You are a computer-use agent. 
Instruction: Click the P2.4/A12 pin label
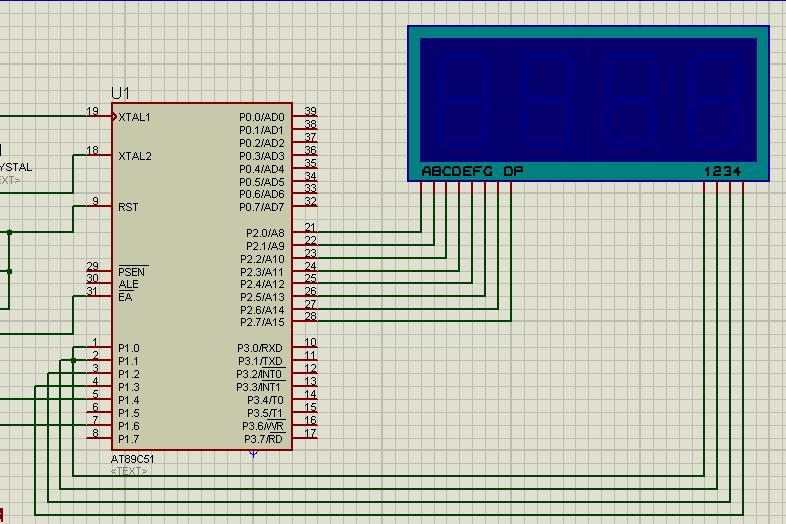262,284
